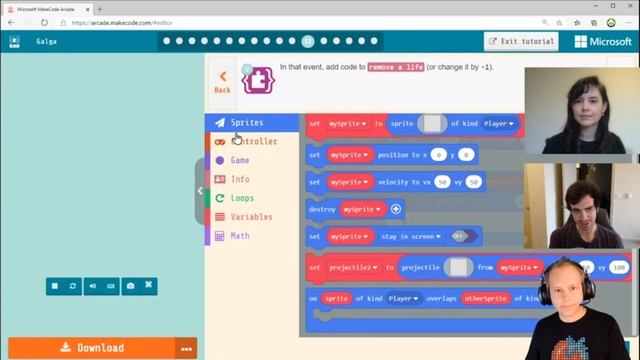The height and width of the screenshot is (360, 640).
Task: Click the browser address bar
Action: (302, 23)
